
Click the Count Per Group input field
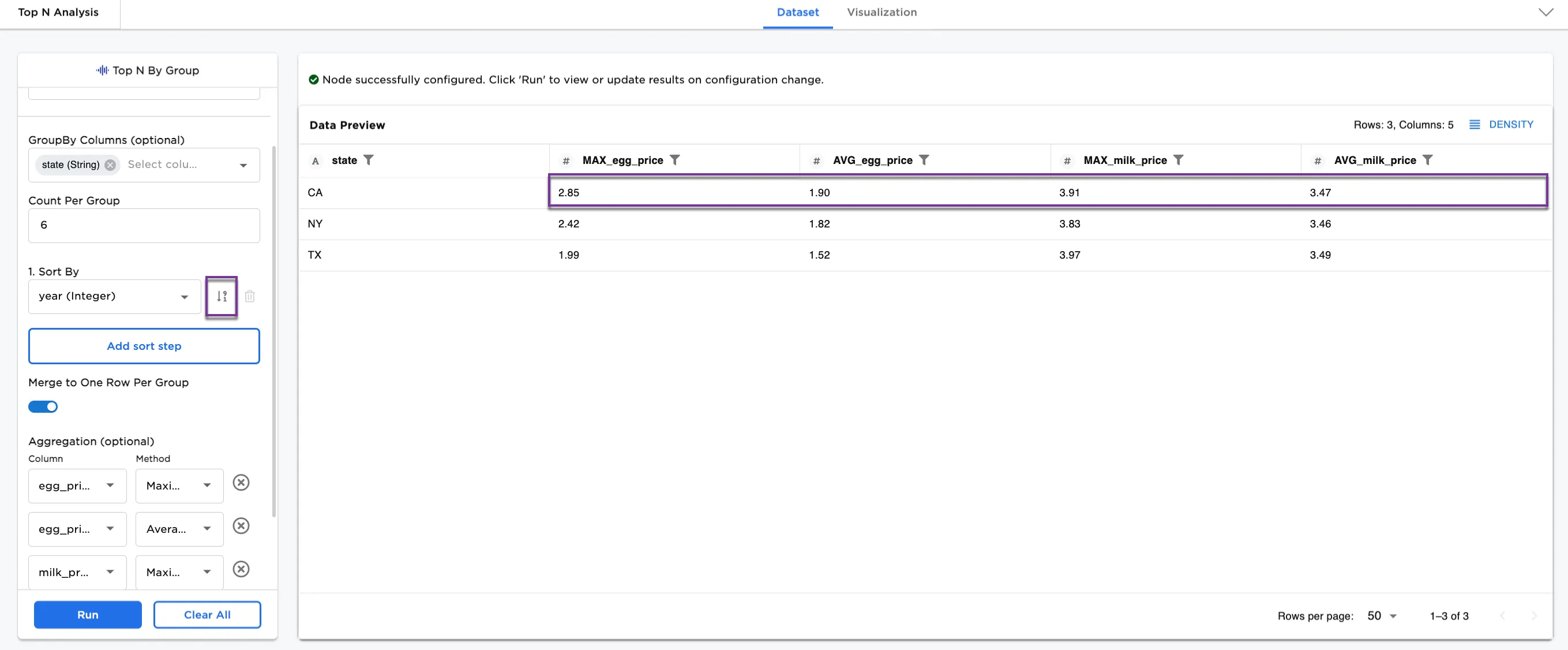144,225
